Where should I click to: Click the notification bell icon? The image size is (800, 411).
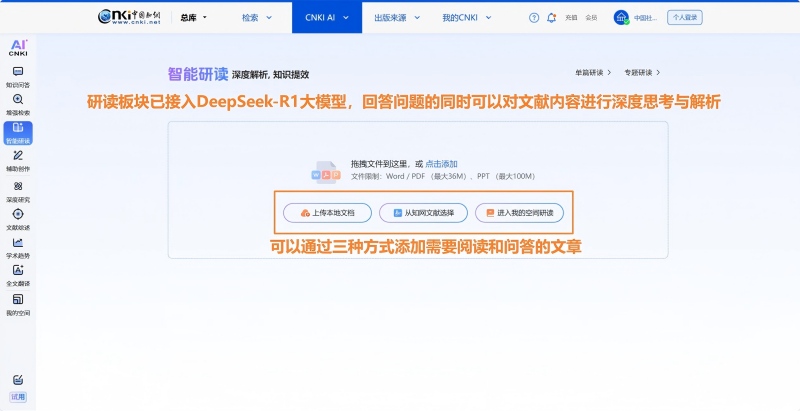point(552,17)
